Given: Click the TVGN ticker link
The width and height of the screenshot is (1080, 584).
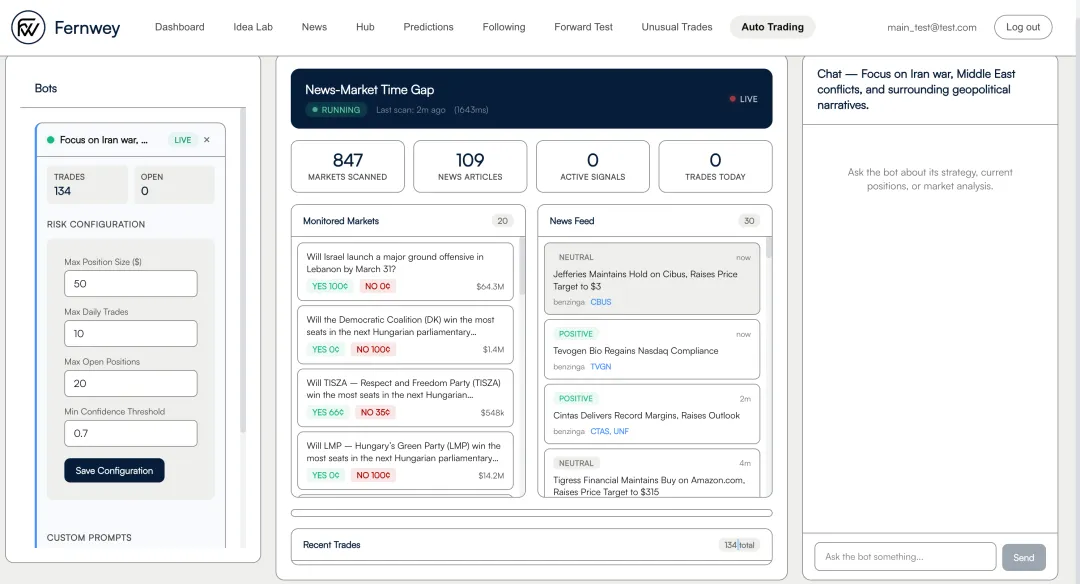Looking at the screenshot, I should pos(601,367).
